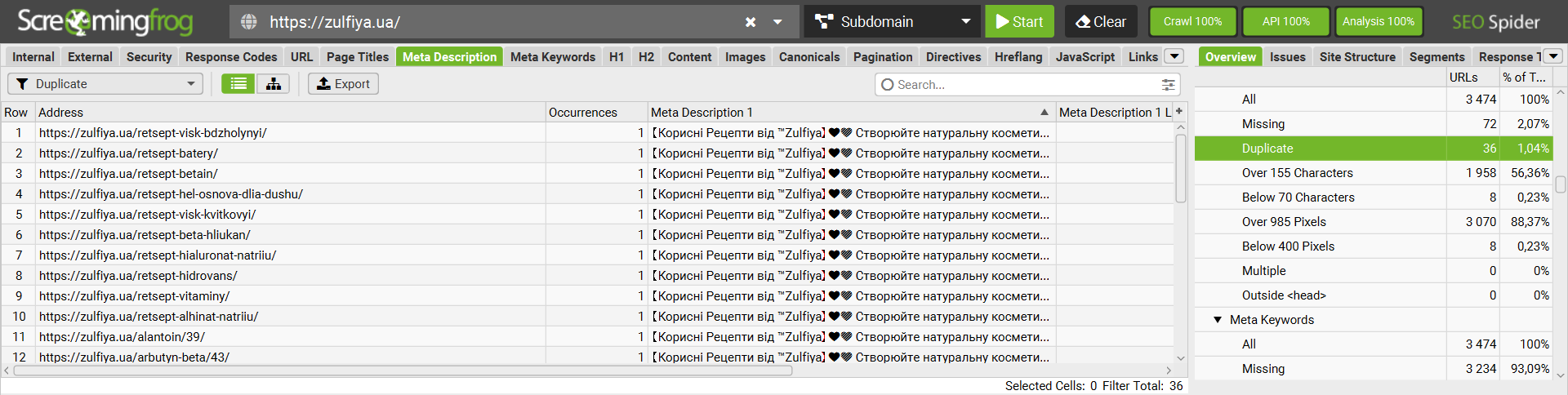The height and width of the screenshot is (395, 1568).
Task: Click into the Search field
Action: pyautogui.click(x=1021, y=85)
